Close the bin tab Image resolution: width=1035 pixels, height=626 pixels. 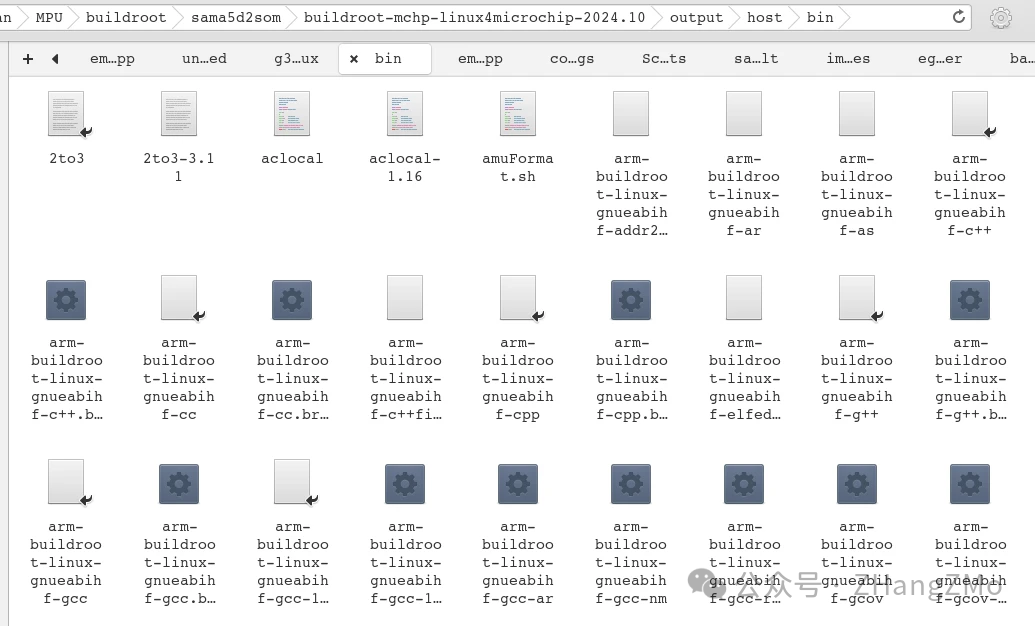(354, 59)
